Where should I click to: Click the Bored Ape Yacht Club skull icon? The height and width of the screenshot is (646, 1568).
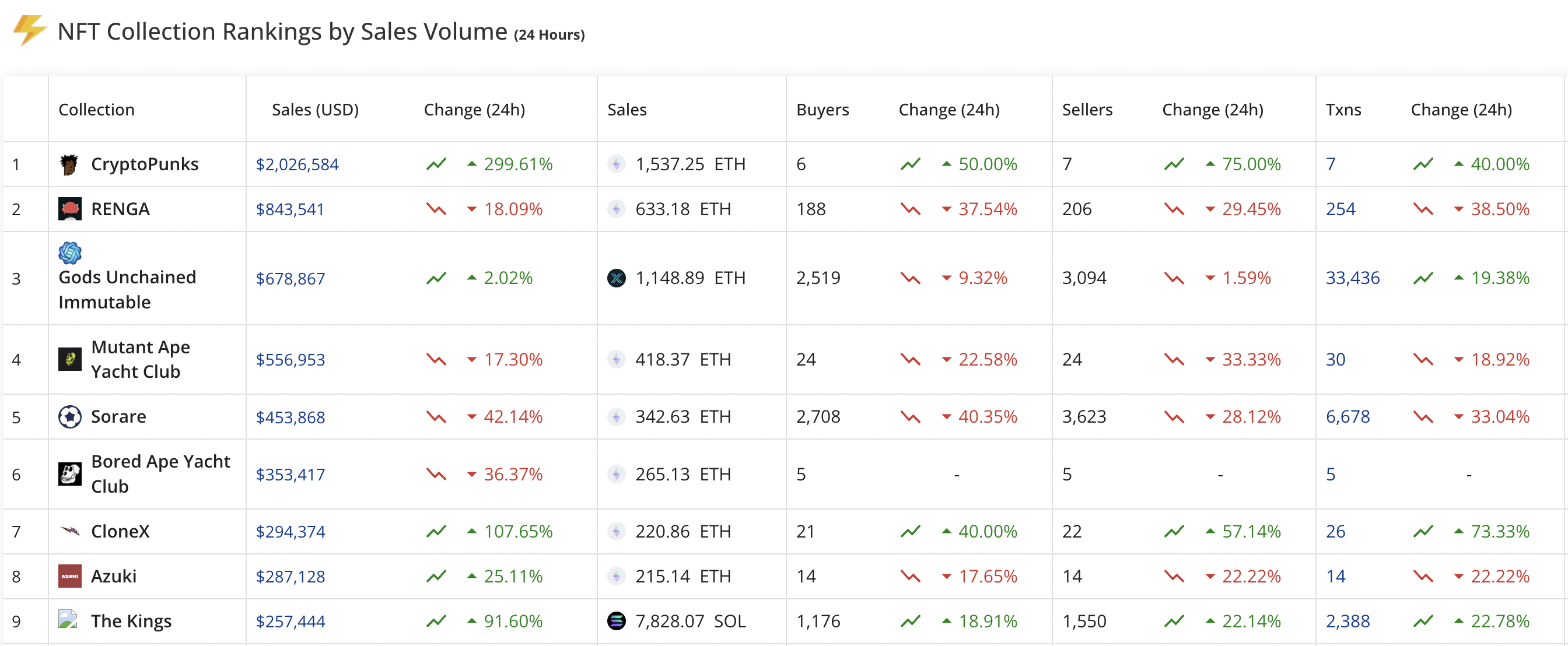click(69, 474)
